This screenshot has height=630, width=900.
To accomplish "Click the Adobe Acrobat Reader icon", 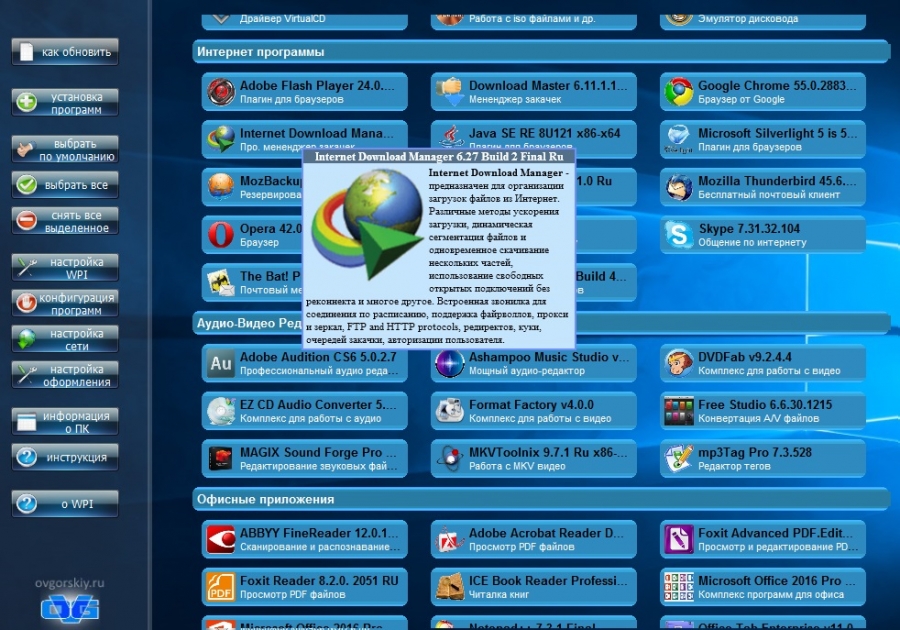I will coord(449,539).
